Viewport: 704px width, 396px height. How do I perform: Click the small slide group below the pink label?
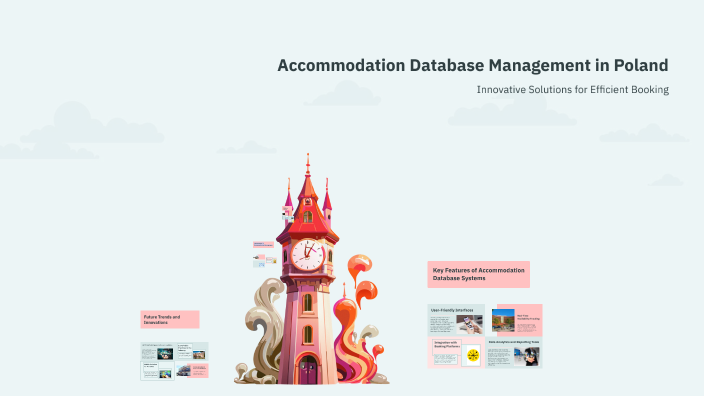265,261
